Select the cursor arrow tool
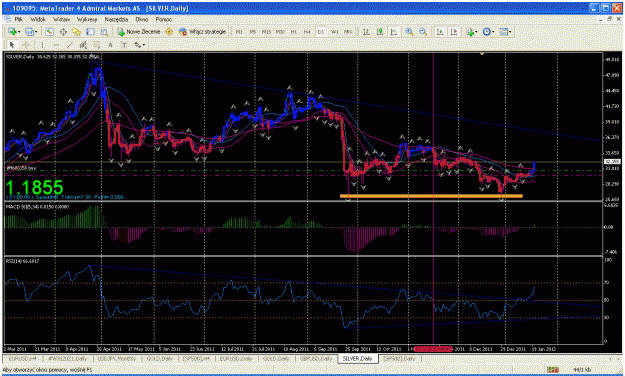This screenshot has height=376, width=625. [x=12, y=45]
